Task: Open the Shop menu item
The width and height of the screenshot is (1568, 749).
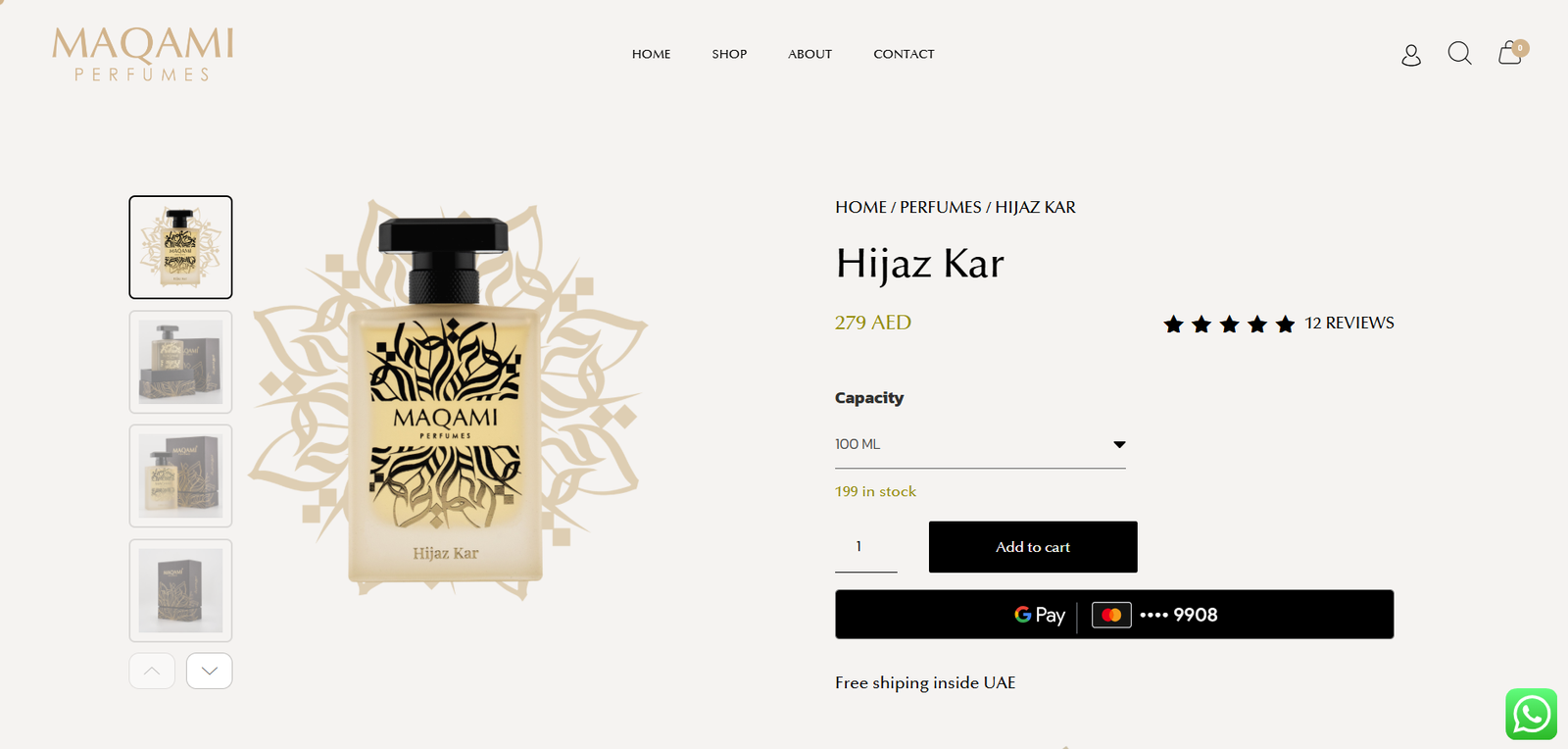Action: [x=729, y=54]
